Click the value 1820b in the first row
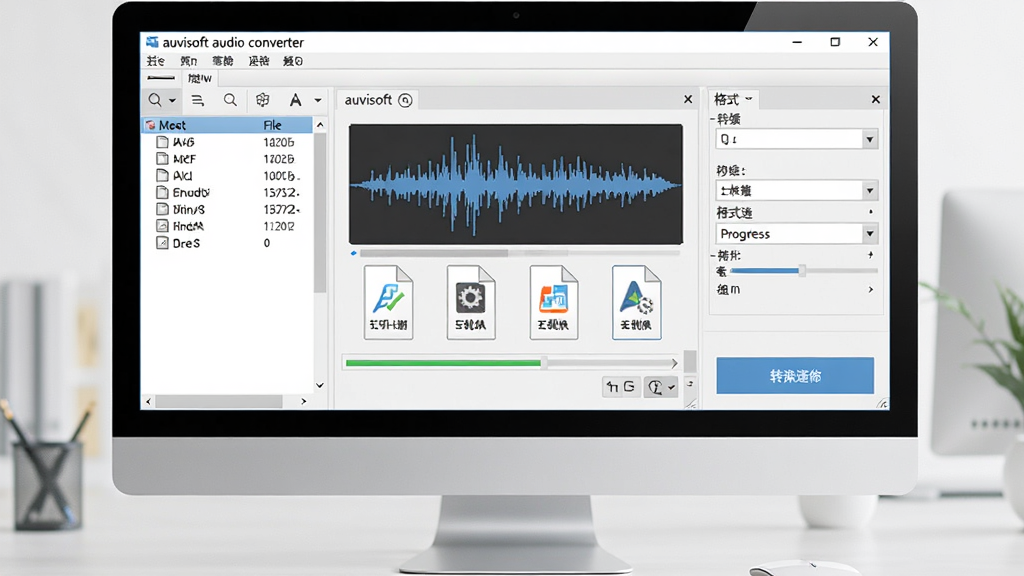Image resolution: width=1024 pixels, height=576 pixels. 279,142
